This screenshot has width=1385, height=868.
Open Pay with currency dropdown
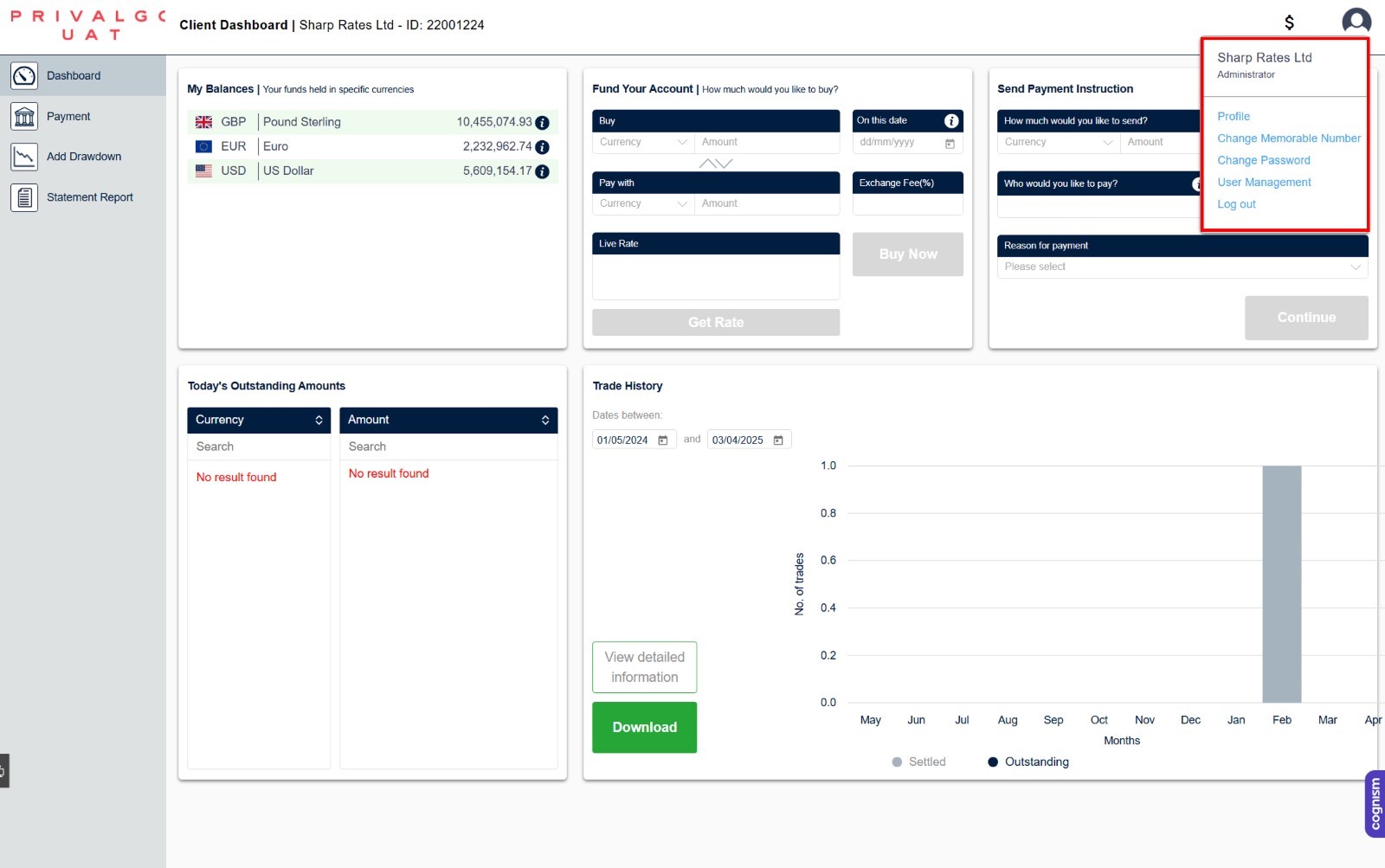pyautogui.click(x=643, y=203)
